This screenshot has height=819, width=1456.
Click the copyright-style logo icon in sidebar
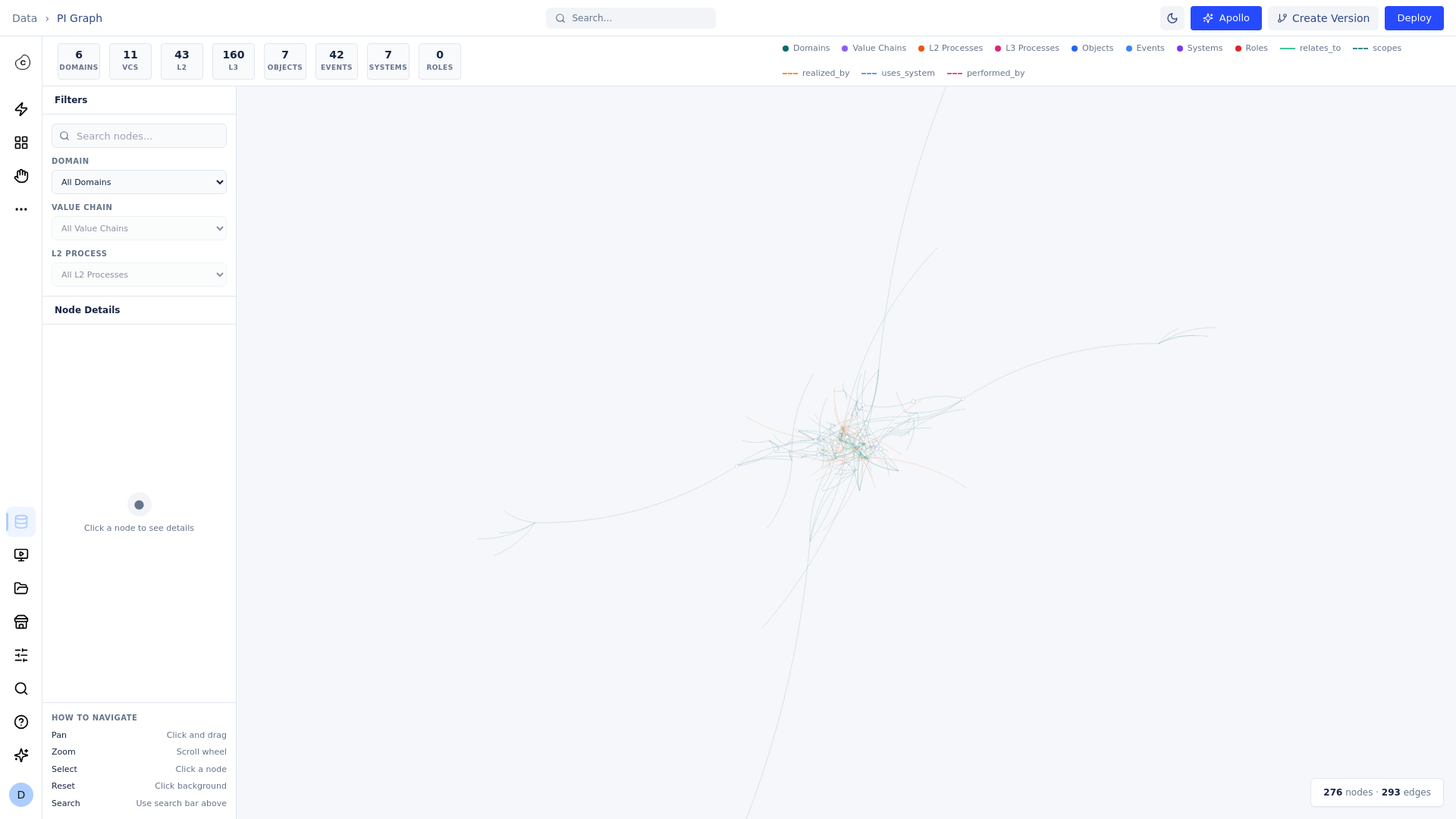coord(23,62)
